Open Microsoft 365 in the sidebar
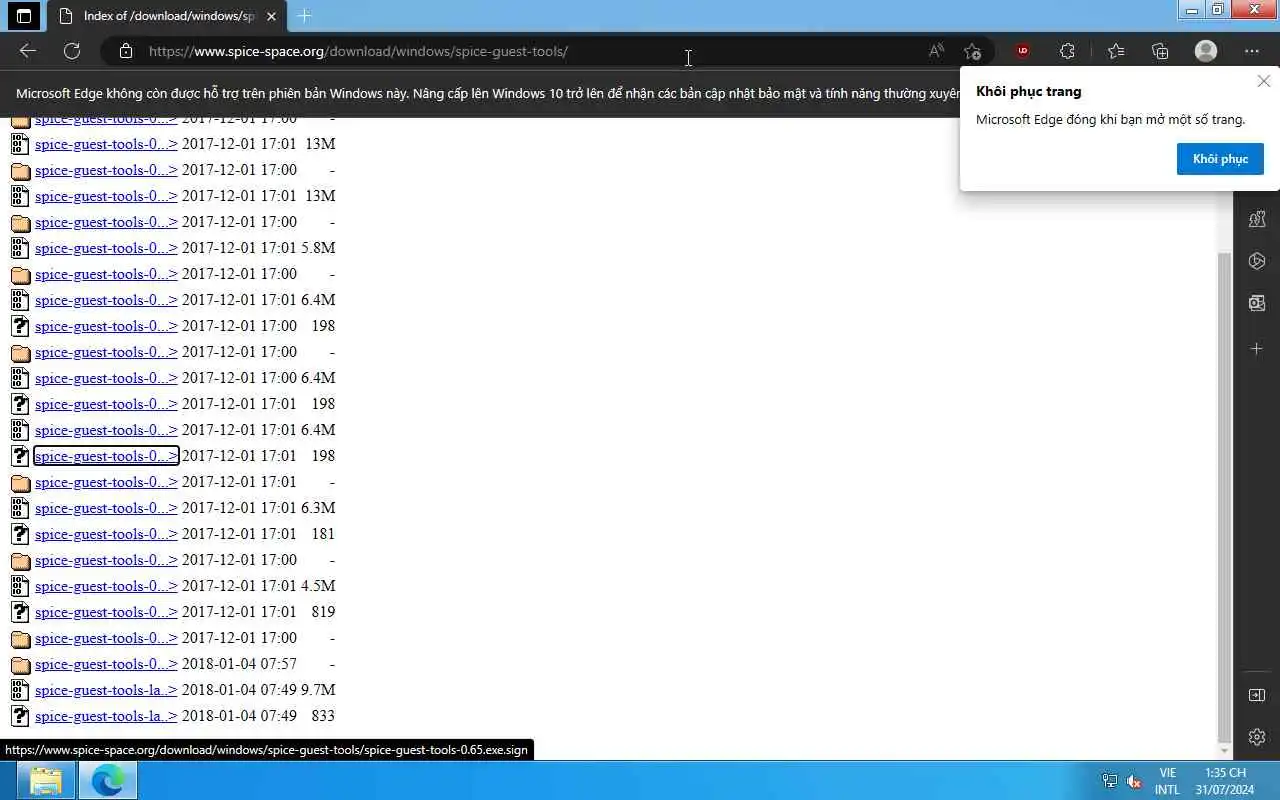1280x800 pixels. pos(1257,261)
